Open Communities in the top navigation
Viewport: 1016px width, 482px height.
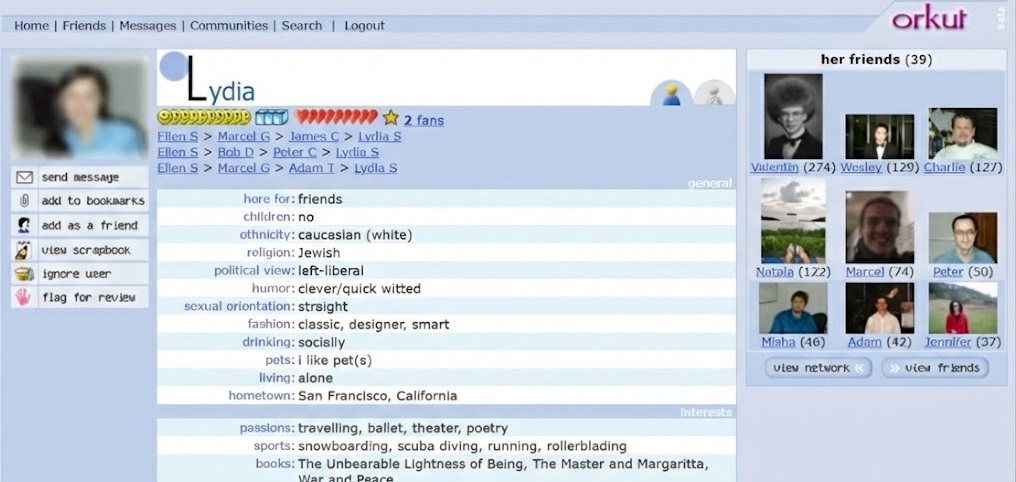tap(229, 25)
